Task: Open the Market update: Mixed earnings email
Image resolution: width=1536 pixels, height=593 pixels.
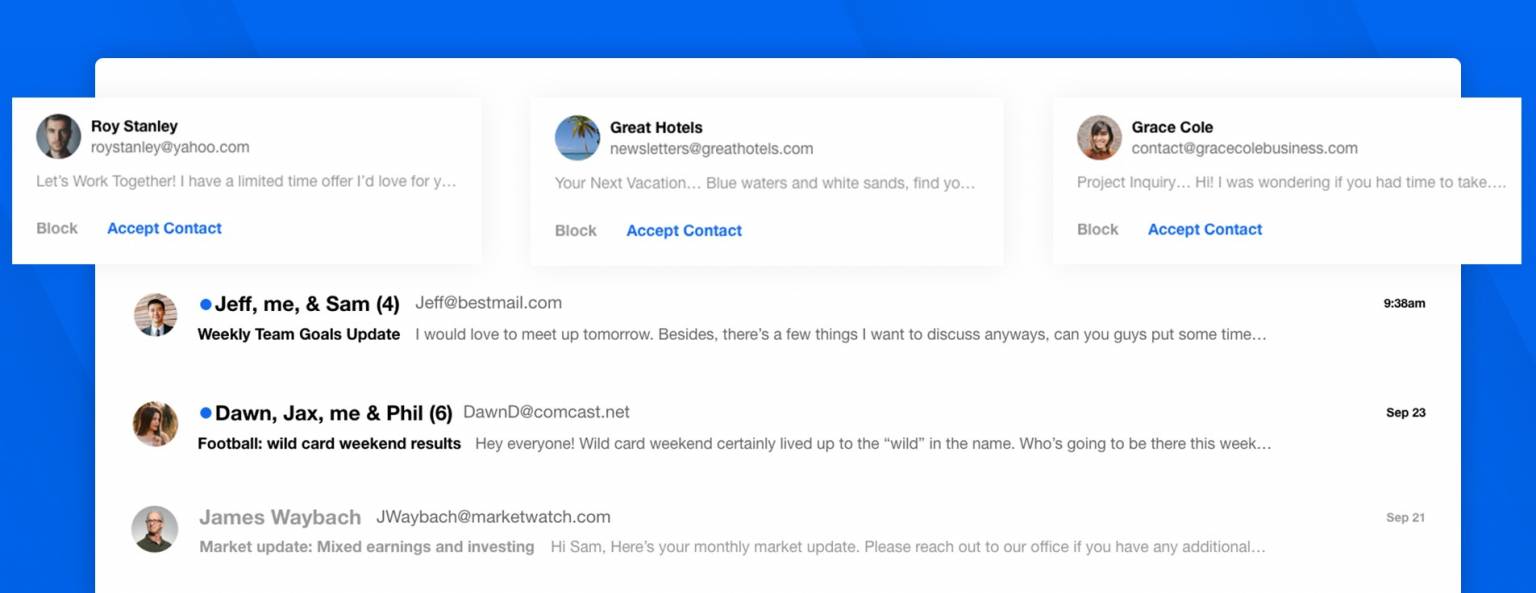Action: pos(779,531)
